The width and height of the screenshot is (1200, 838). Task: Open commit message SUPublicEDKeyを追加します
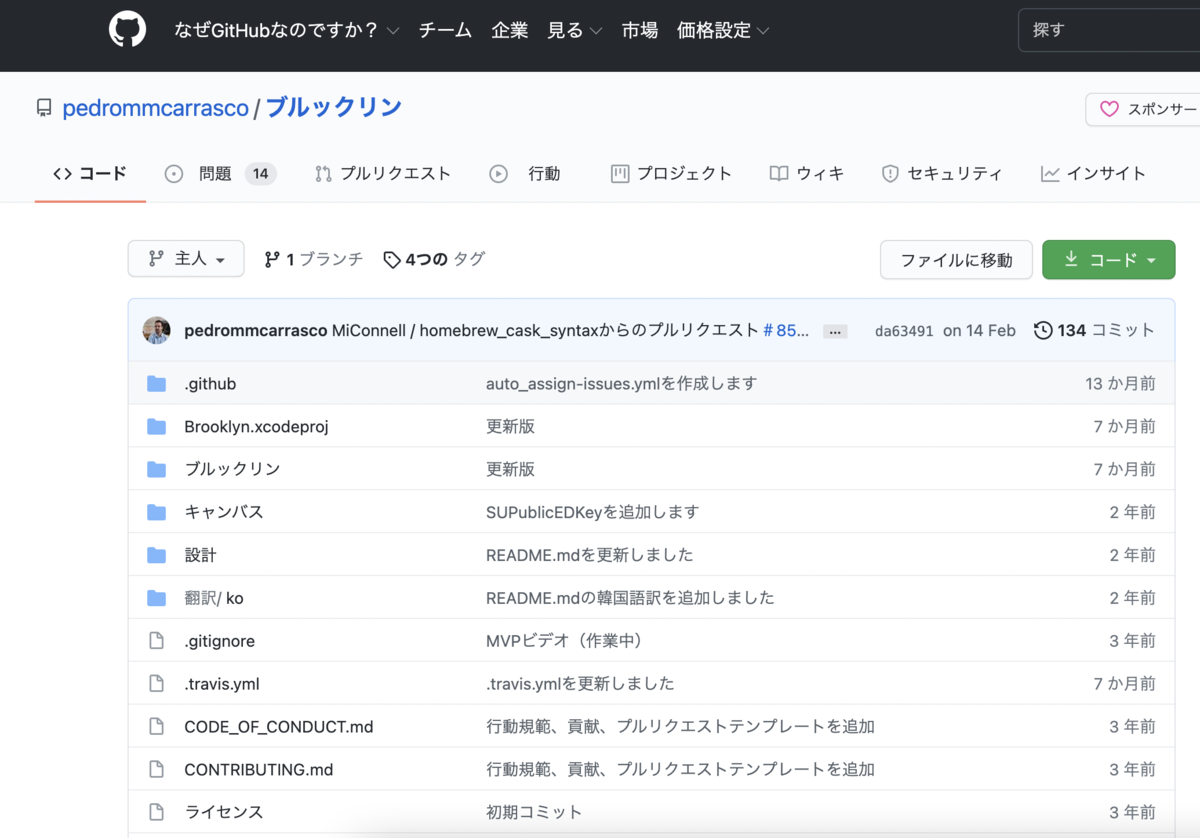pyautogui.click(x=592, y=512)
